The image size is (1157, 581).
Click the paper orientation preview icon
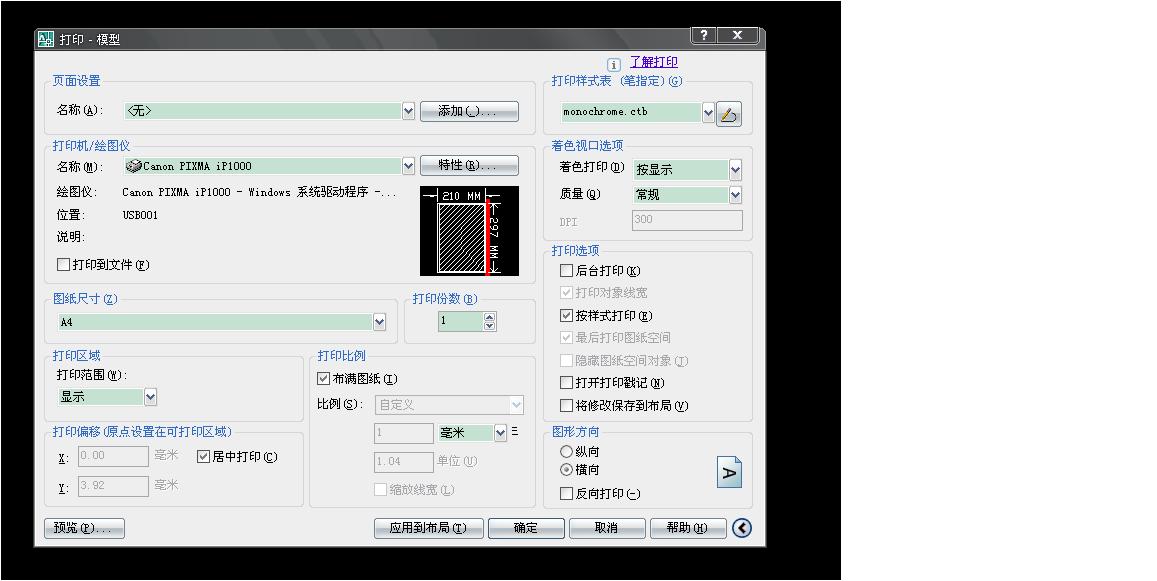click(x=729, y=472)
